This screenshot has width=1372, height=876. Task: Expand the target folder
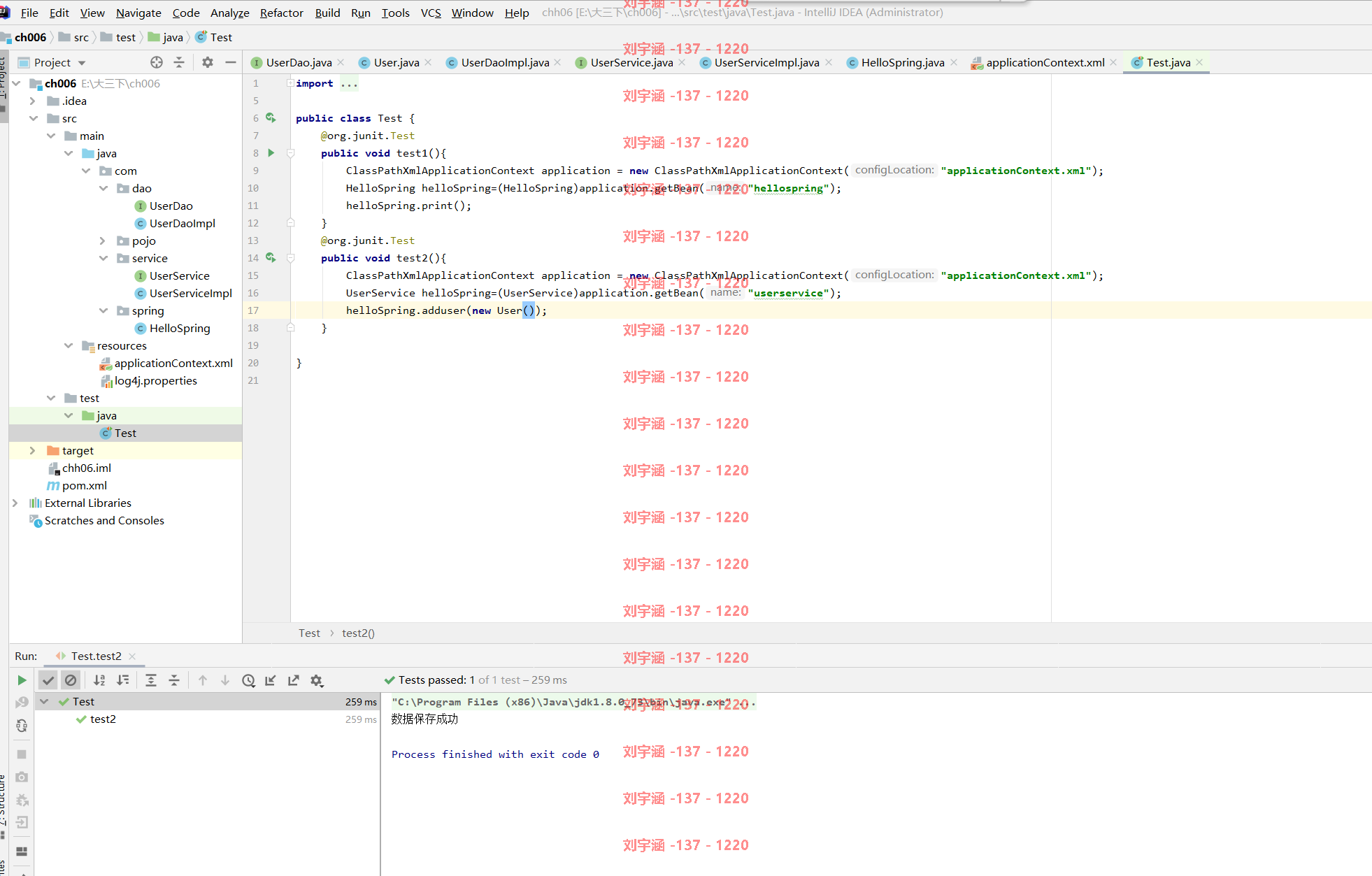(x=33, y=450)
